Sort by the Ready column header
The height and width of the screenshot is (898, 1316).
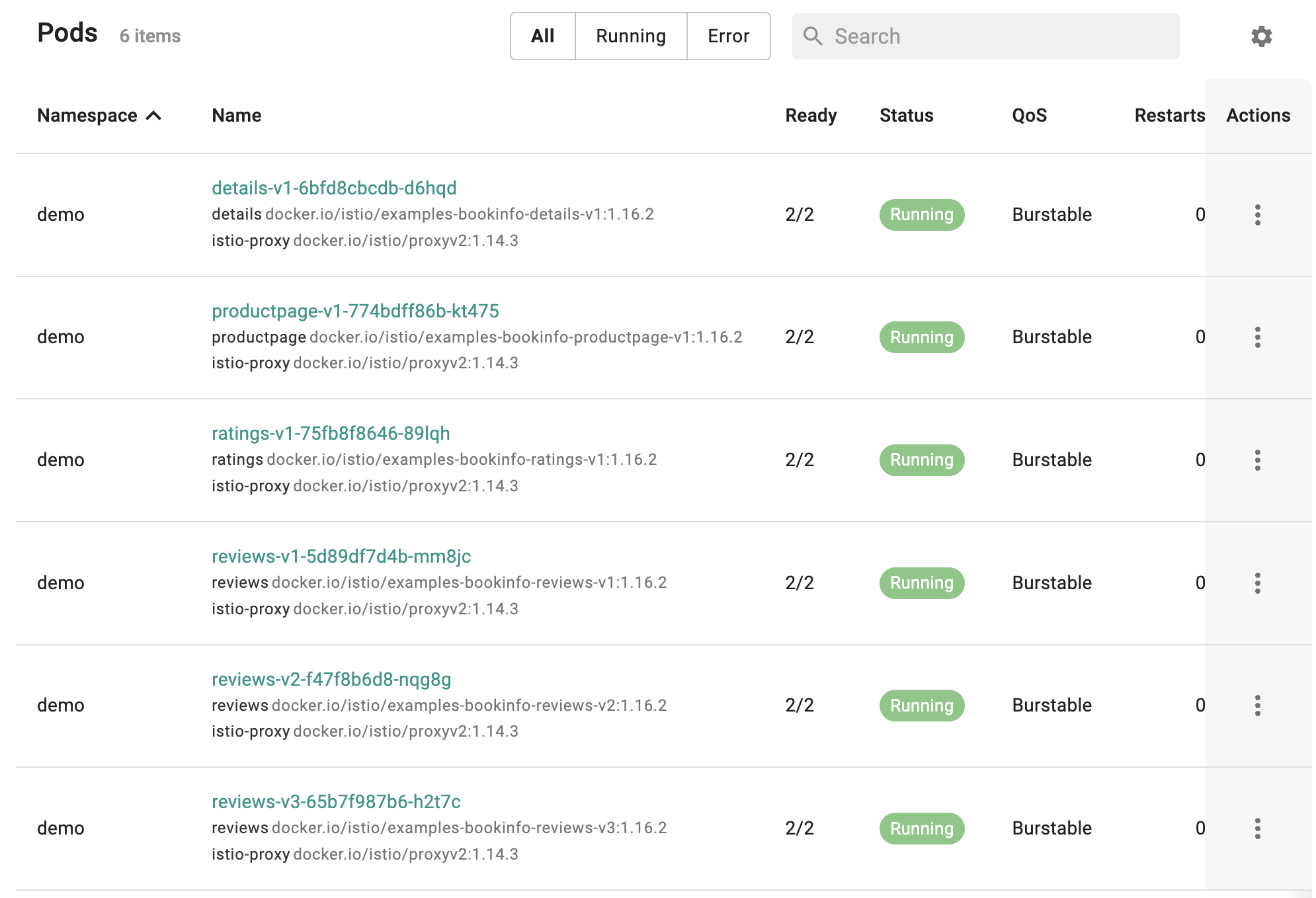click(x=811, y=116)
